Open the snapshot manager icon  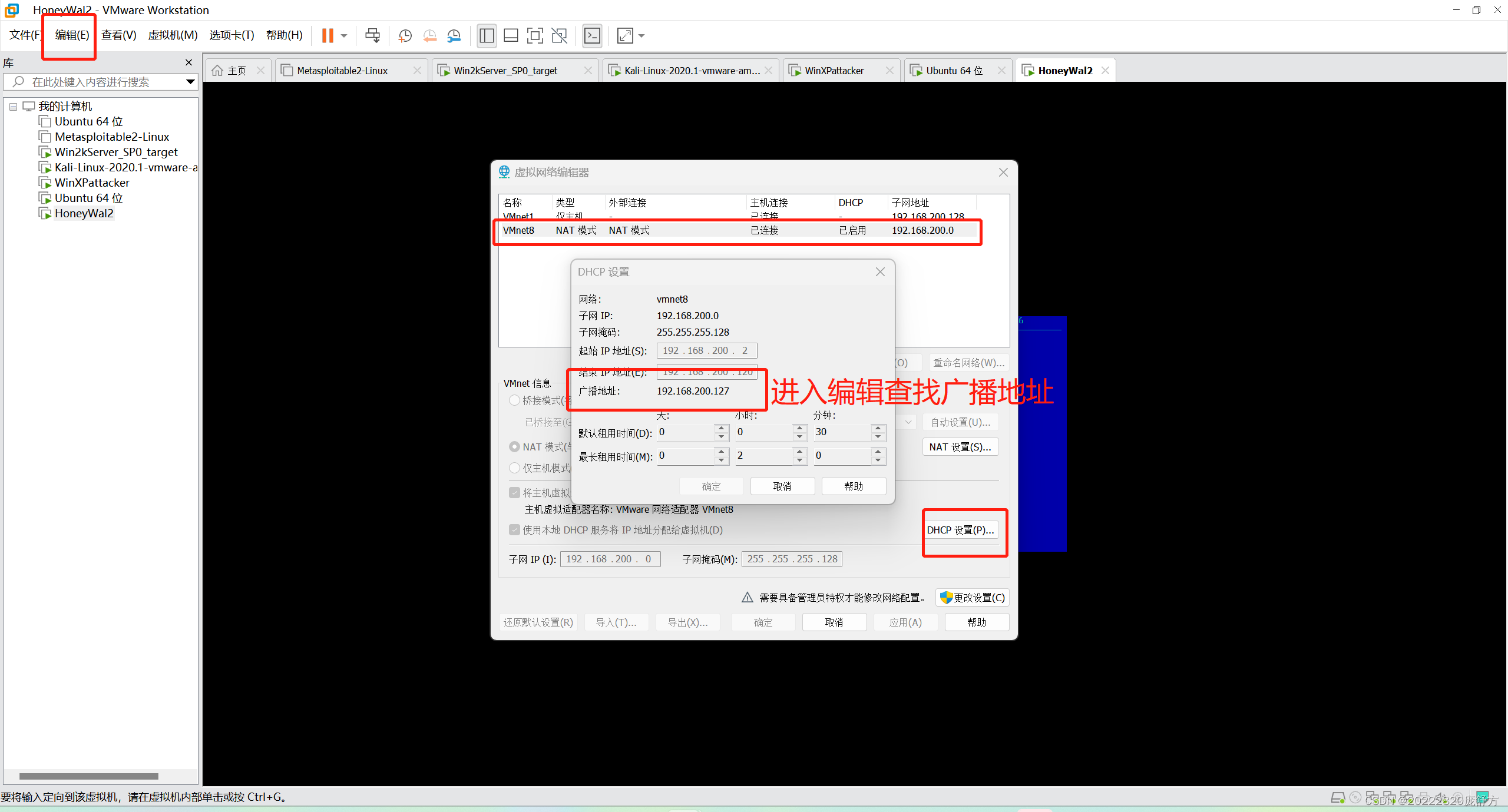454,35
